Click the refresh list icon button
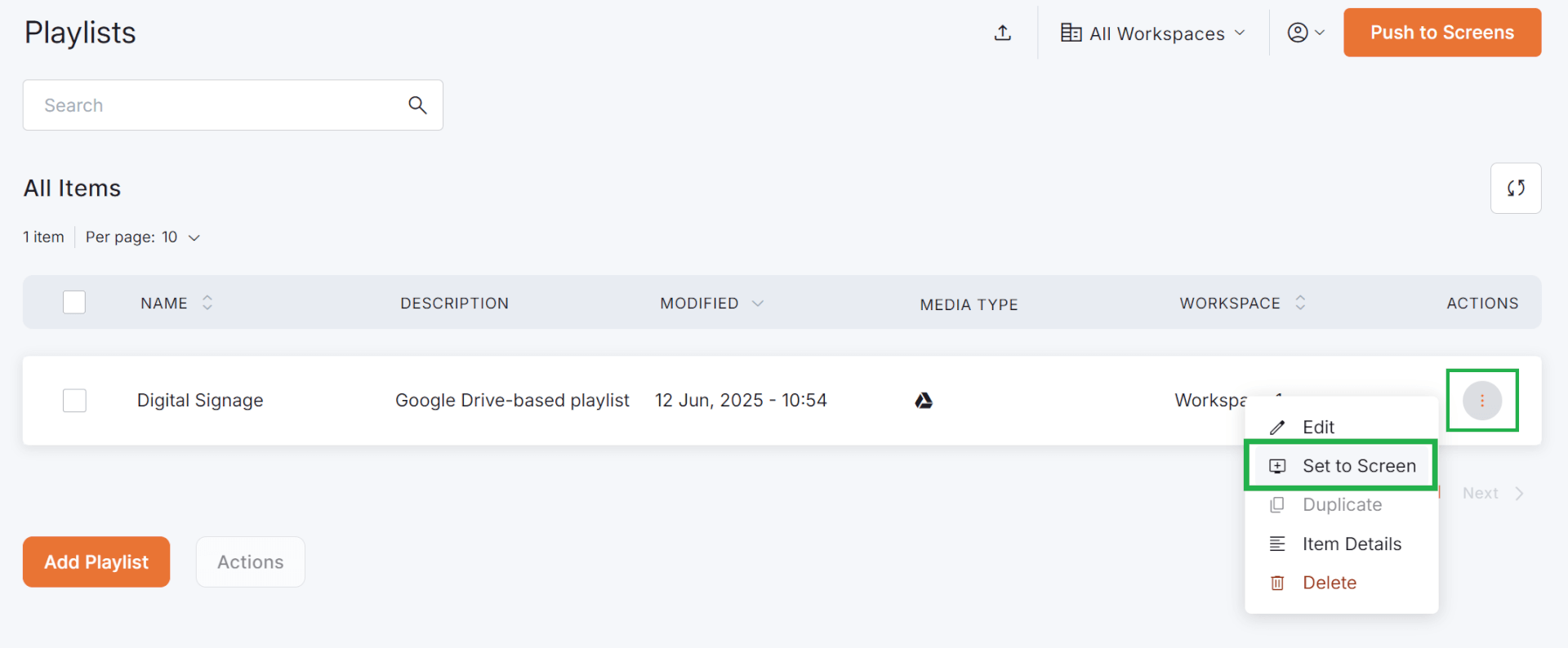Image resolution: width=1568 pixels, height=648 pixels. 1516,189
